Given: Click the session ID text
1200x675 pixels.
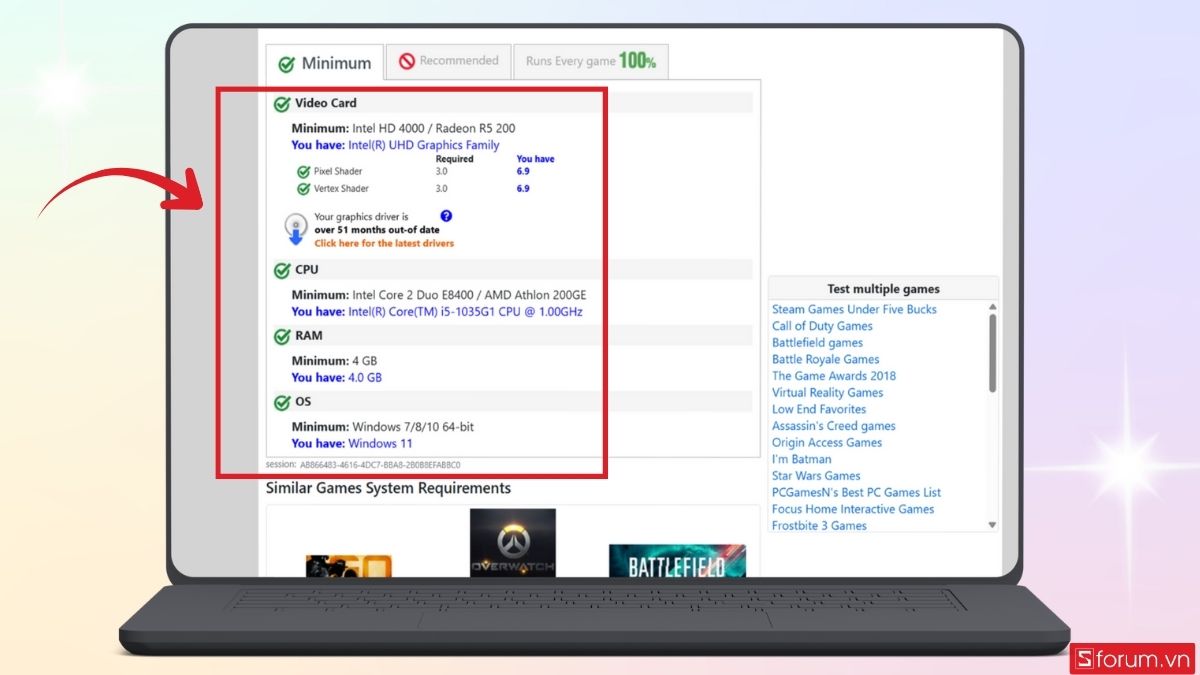Looking at the screenshot, I should click(x=363, y=465).
